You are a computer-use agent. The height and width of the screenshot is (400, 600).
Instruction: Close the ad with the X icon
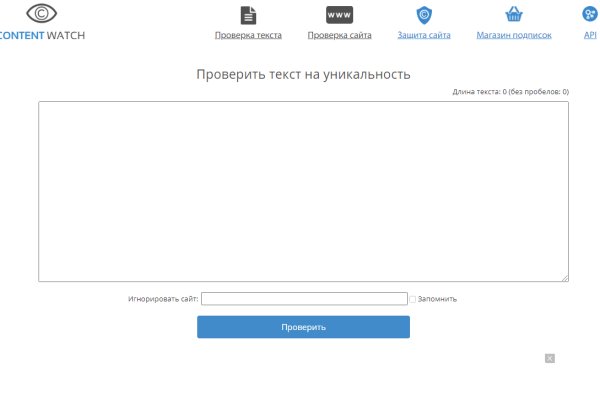point(550,358)
